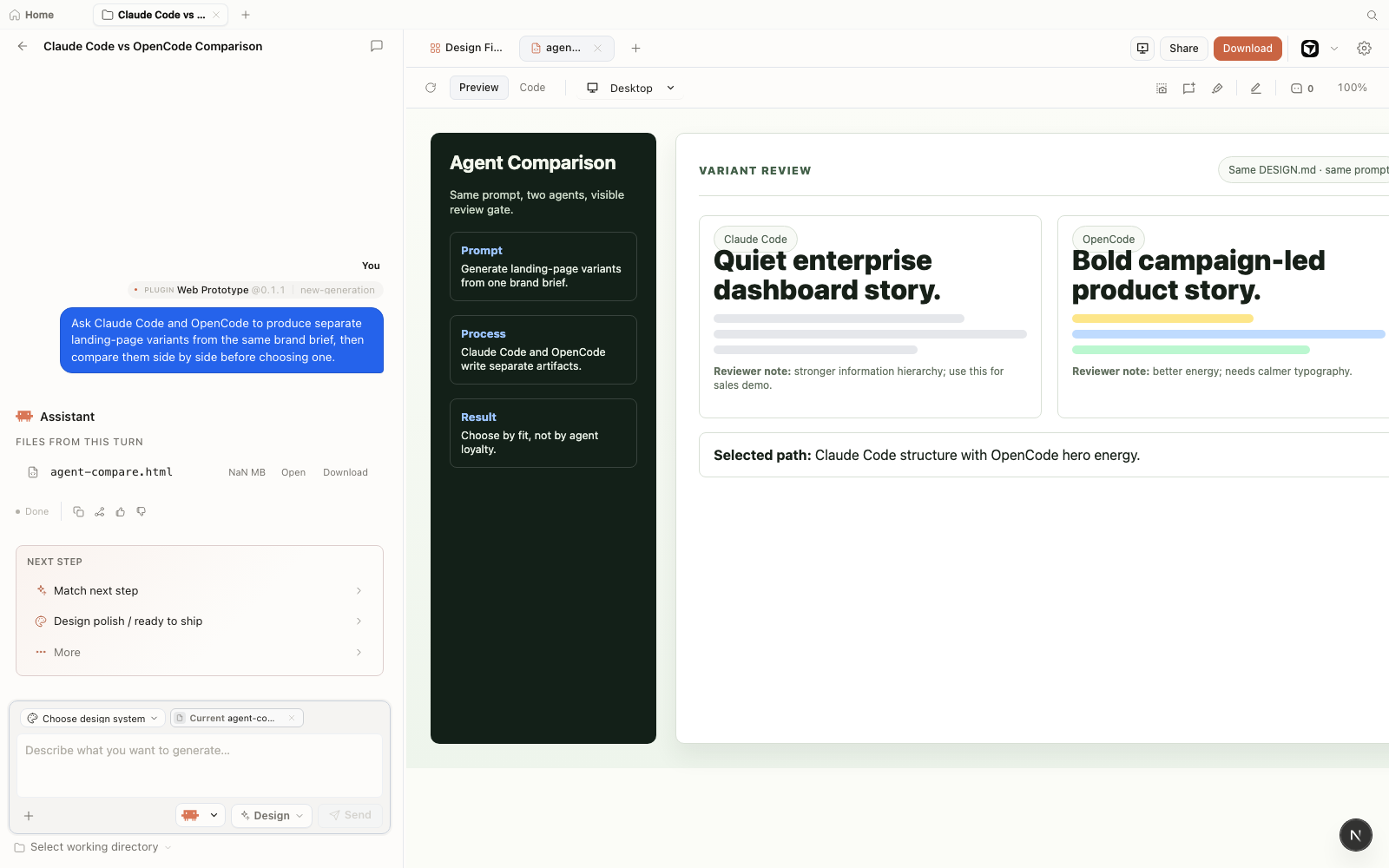Download agent-compare.html from the file row
This screenshot has height=868, width=1389.
(346, 472)
